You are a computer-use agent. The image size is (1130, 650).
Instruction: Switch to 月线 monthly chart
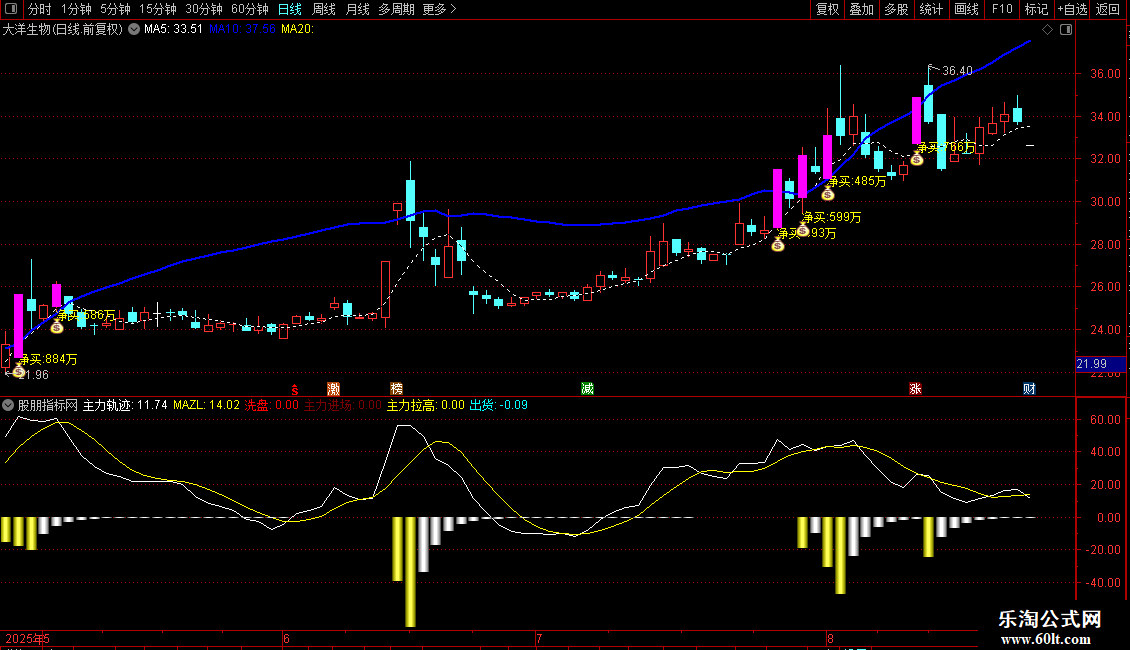357,9
